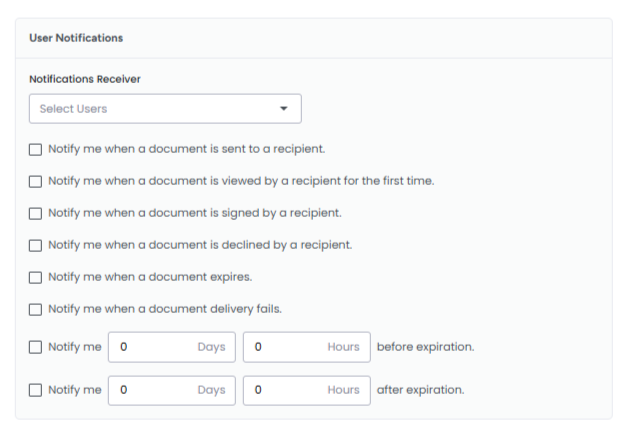Click 'Notify me when a document expires.' label
626x433 pixels.
(x=150, y=277)
